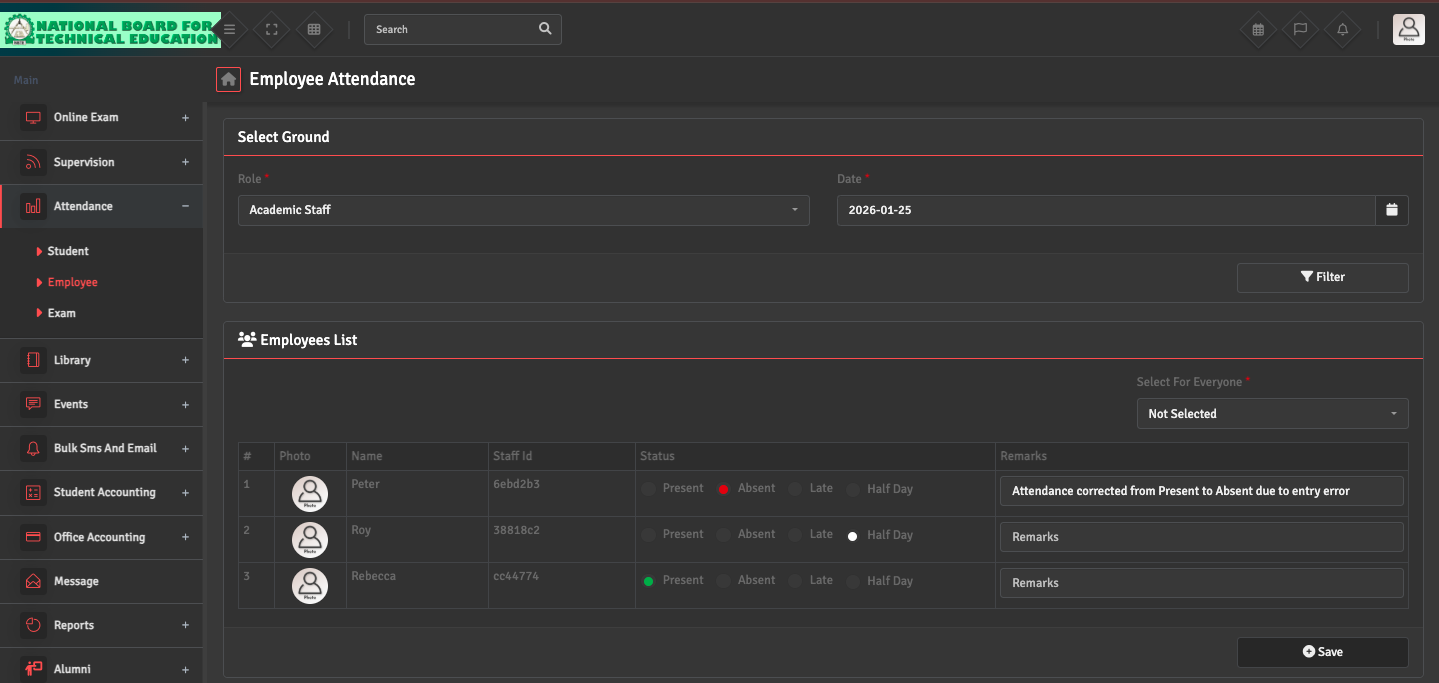
Task: Click the Filter button
Action: click(x=1322, y=277)
